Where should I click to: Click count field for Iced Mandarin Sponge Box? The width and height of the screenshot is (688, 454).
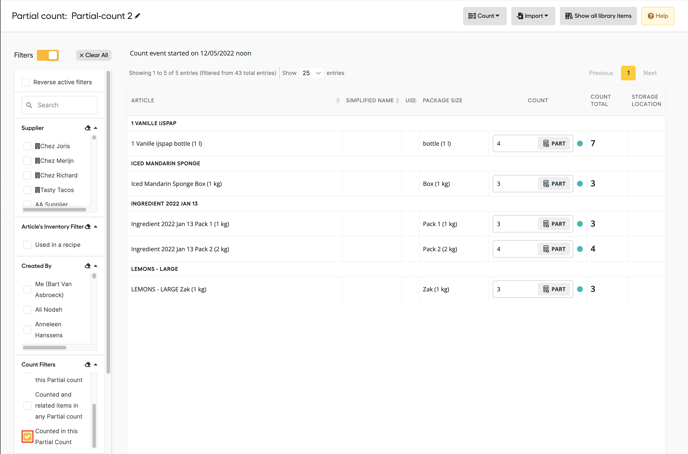point(515,184)
